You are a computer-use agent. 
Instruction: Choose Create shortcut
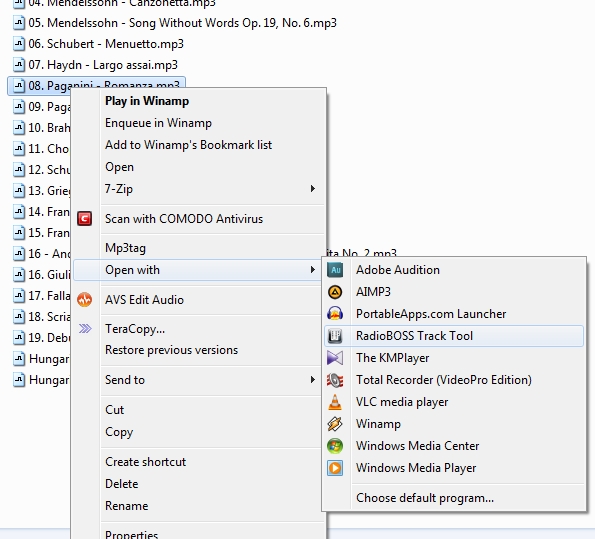[x=145, y=462]
